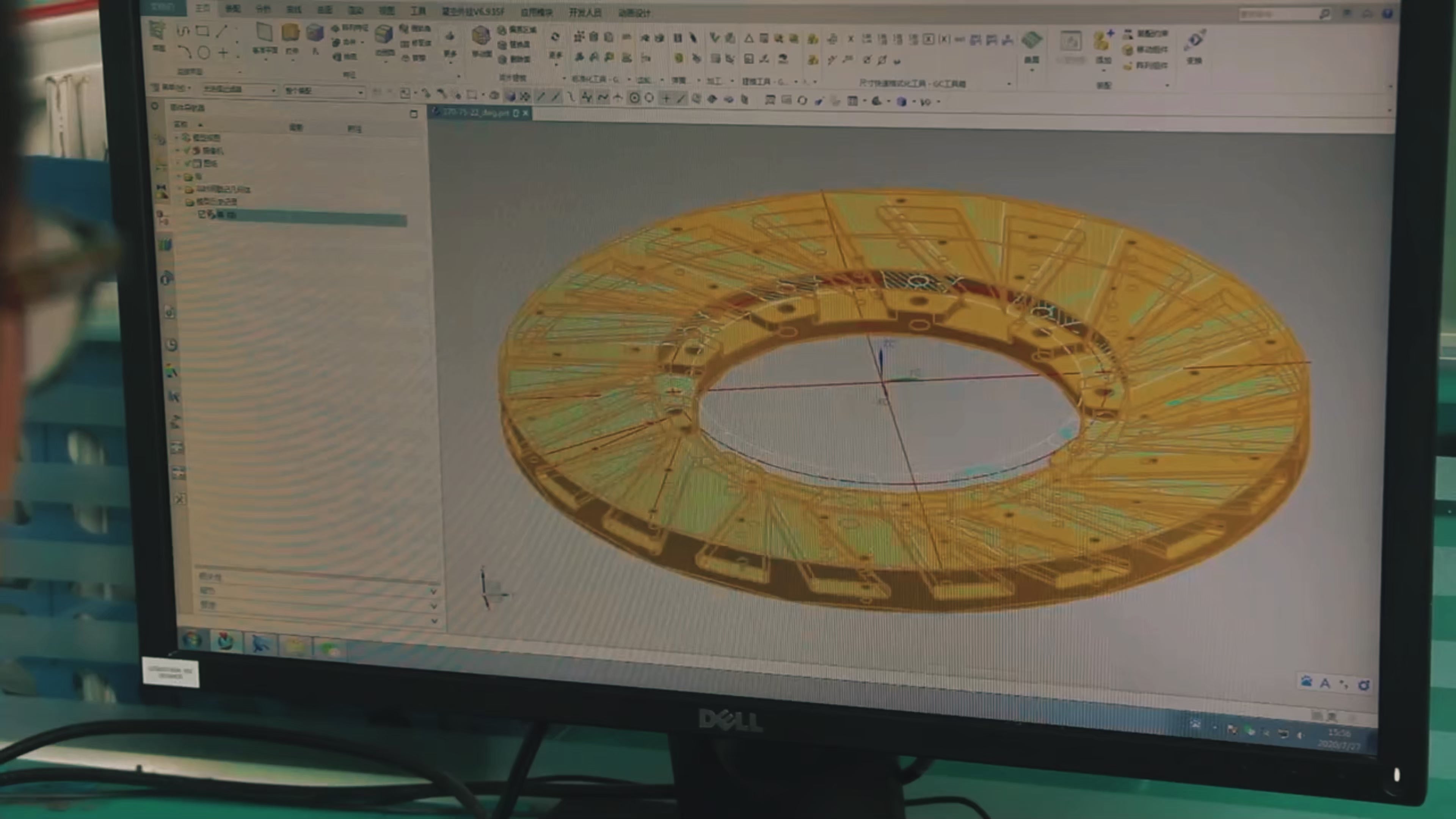This screenshot has height=819, width=1456.
Task: Select the Arc sketch tool
Action: [185, 53]
